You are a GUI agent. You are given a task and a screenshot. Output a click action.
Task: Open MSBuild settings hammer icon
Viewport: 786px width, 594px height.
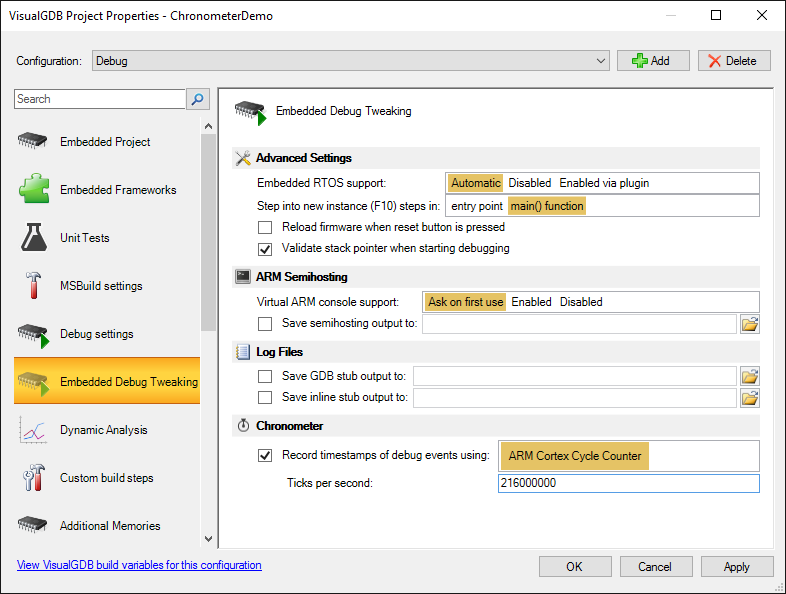[34, 285]
